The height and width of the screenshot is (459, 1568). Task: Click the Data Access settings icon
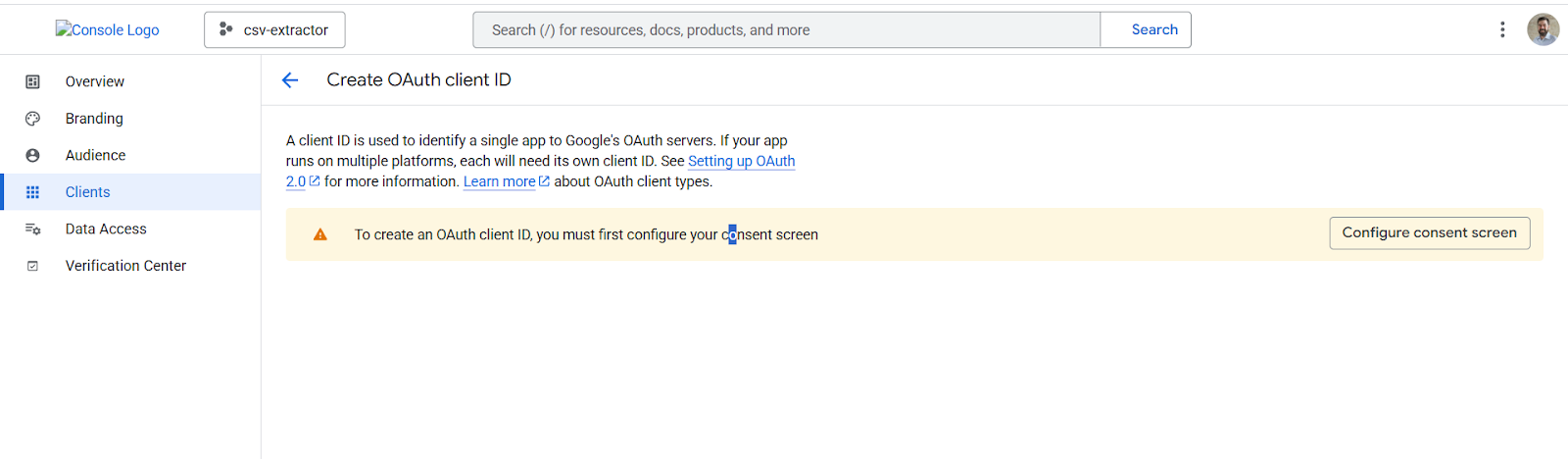[32, 229]
